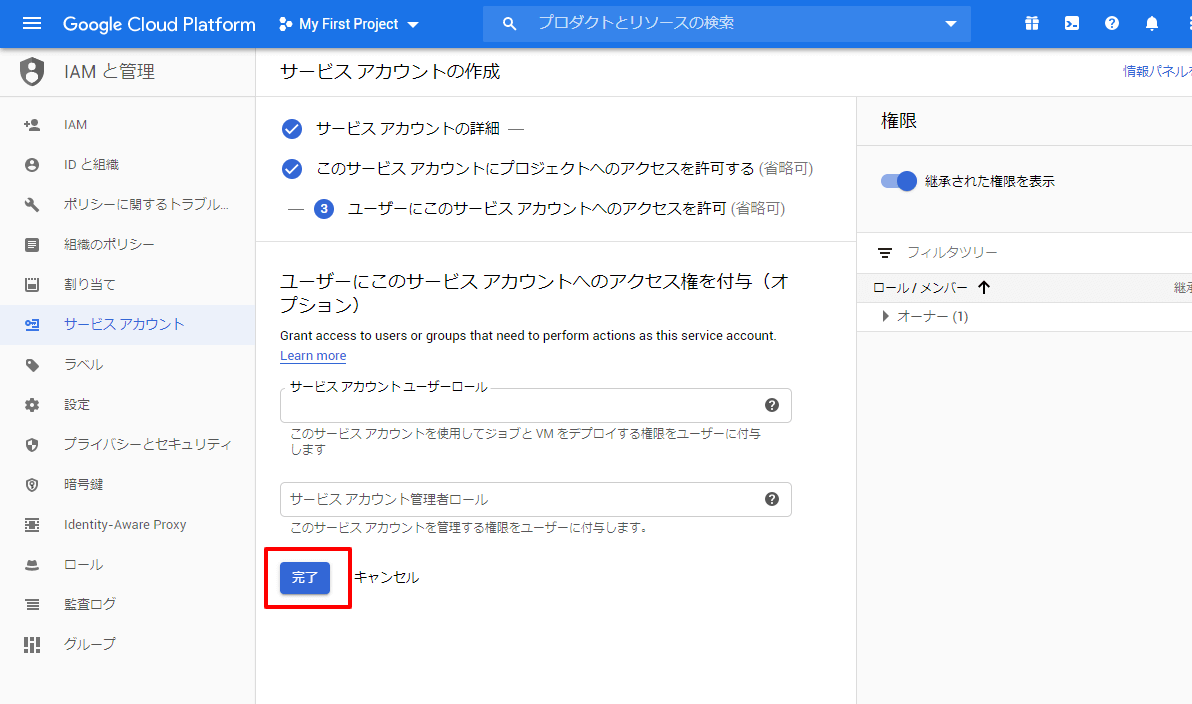This screenshot has height=704, width=1192.
Task: Expand the オーナー (1) tree entry
Action: pos(884,316)
